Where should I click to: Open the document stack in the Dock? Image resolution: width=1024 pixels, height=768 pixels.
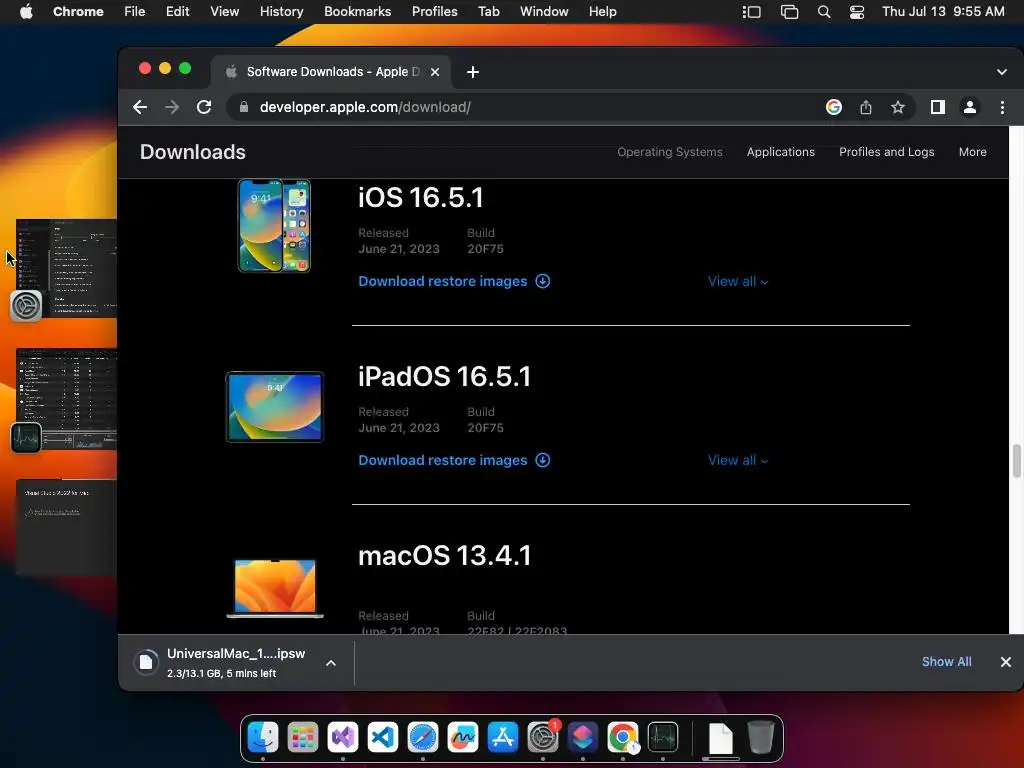[x=720, y=739]
